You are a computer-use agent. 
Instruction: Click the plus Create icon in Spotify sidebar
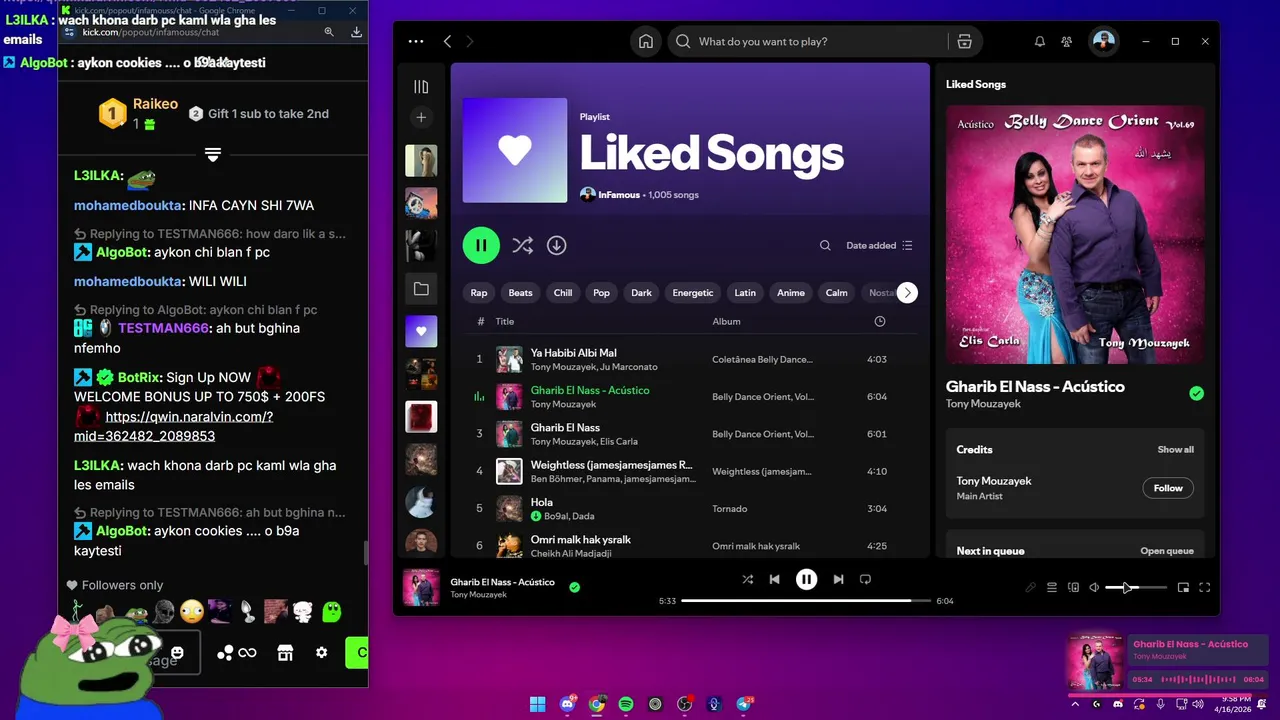[x=421, y=118]
